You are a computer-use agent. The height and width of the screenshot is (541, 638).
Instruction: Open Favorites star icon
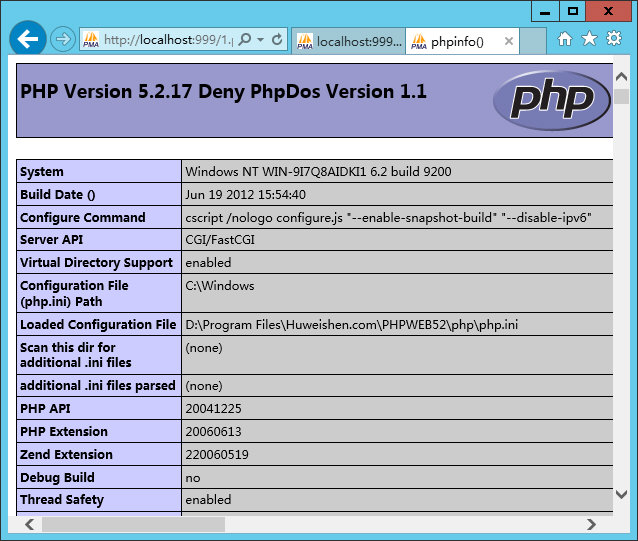pos(589,39)
